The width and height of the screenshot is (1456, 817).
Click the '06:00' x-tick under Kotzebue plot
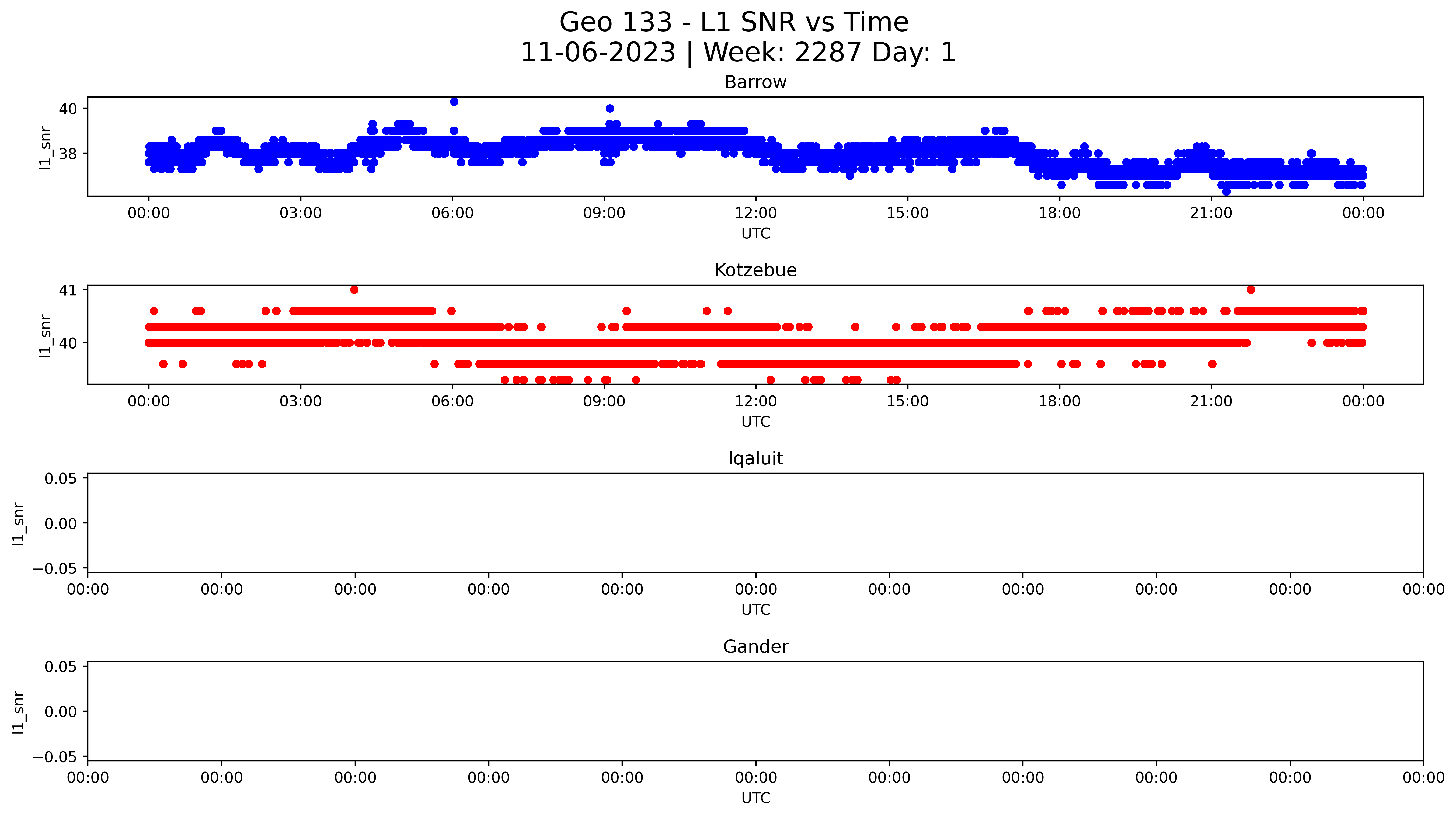[452, 401]
